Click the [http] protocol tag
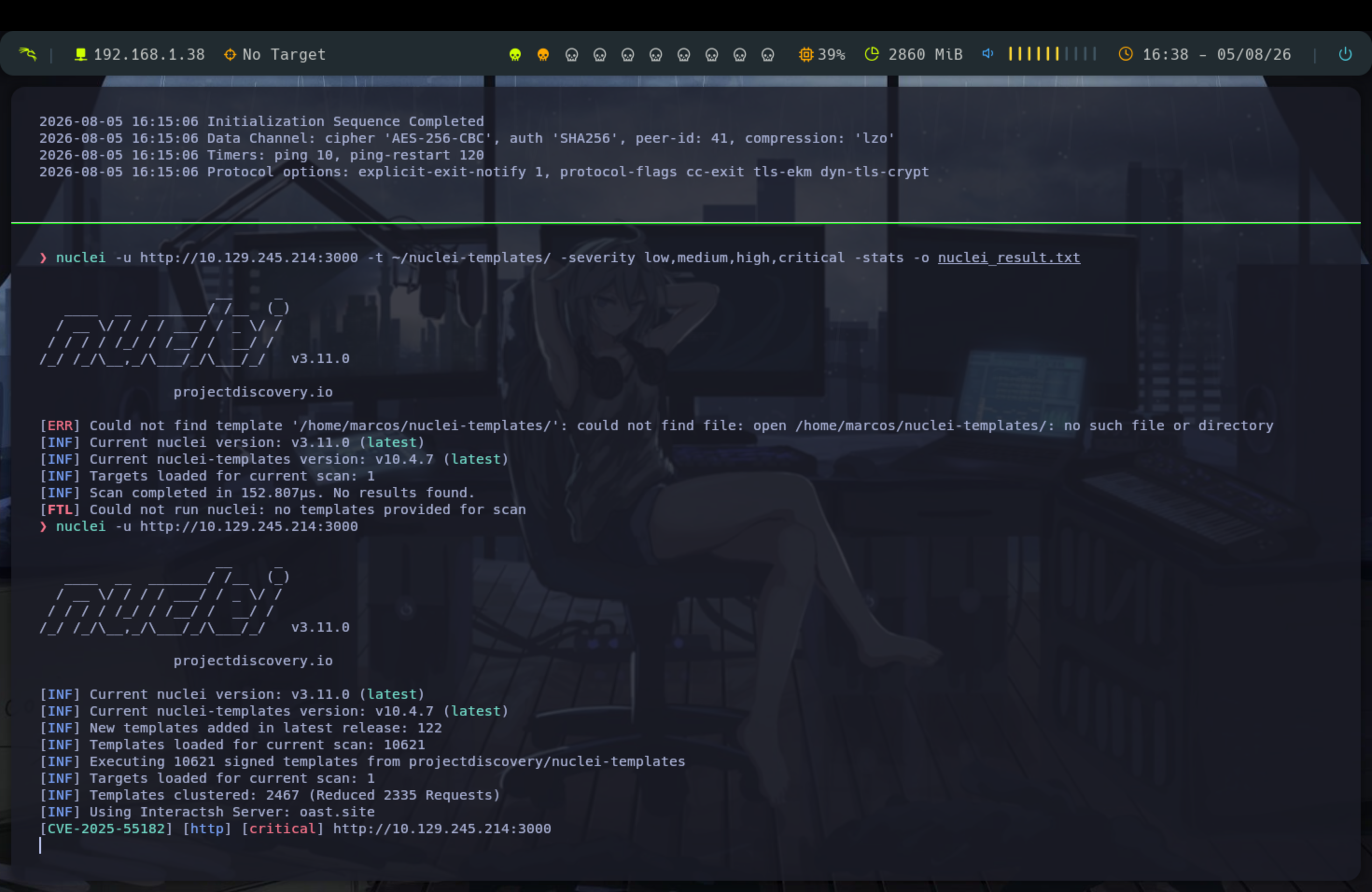Image resolution: width=1372 pixels, height=892 pixels. pos(207,829)
